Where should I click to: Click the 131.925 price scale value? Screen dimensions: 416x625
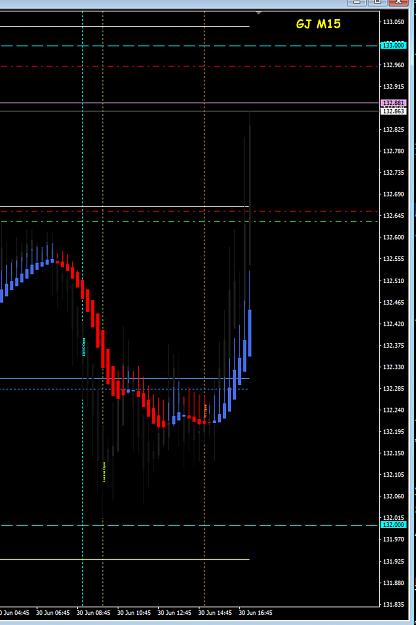pyautogui.click(x=393, y=561)
